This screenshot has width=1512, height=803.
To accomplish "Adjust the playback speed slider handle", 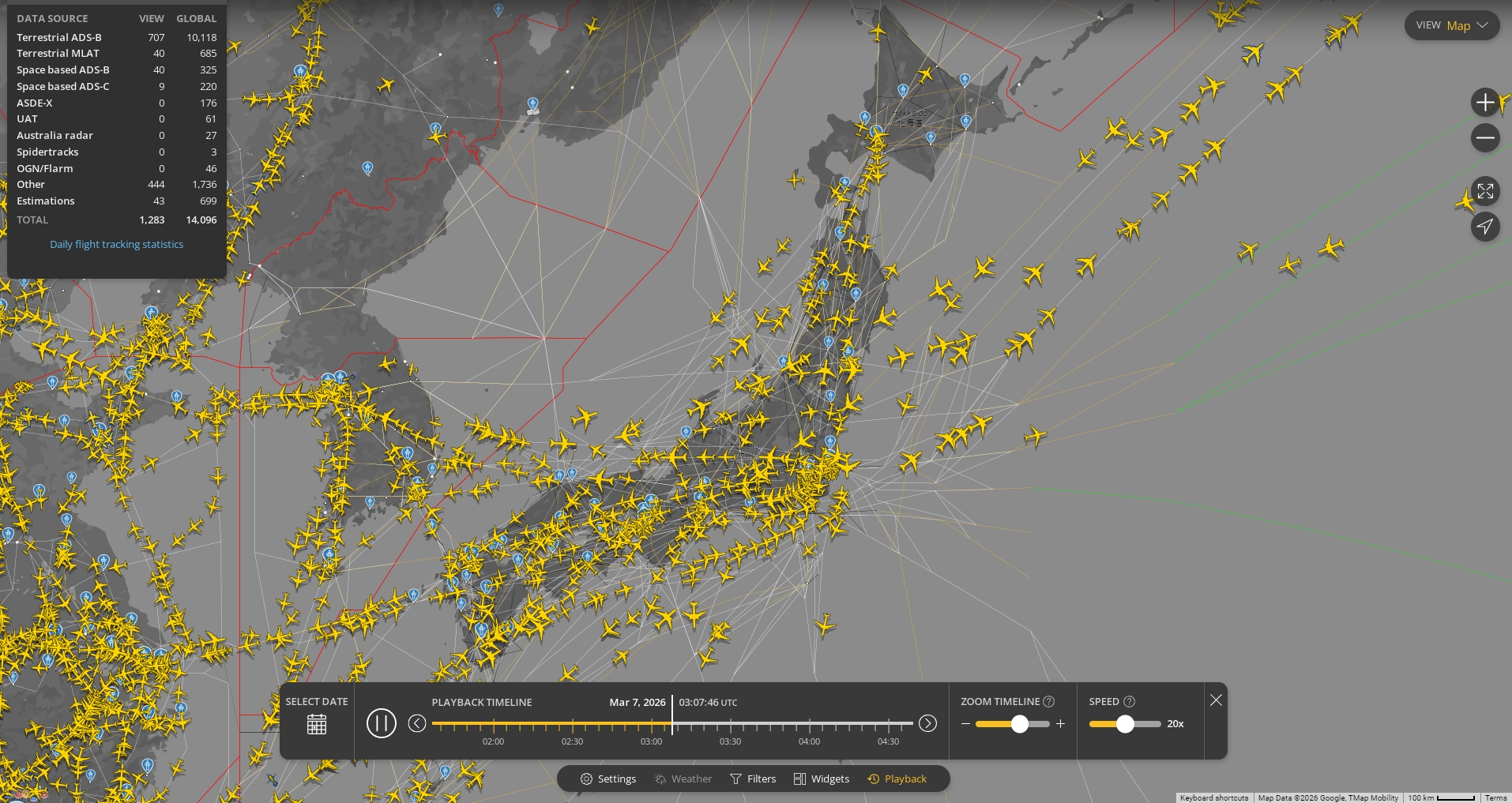I will (x=1125, y=724).
